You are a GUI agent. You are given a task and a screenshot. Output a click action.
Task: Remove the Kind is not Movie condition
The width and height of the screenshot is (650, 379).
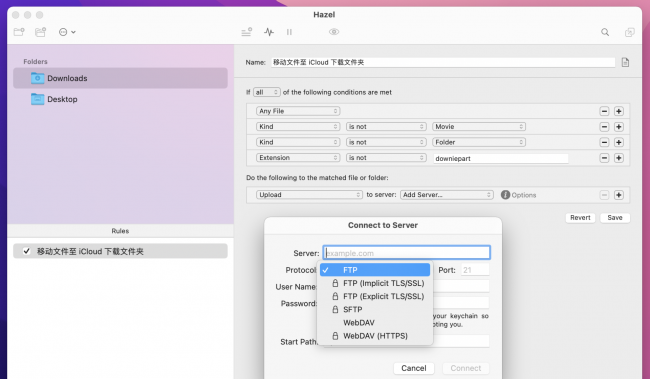(x=604, y=127)
